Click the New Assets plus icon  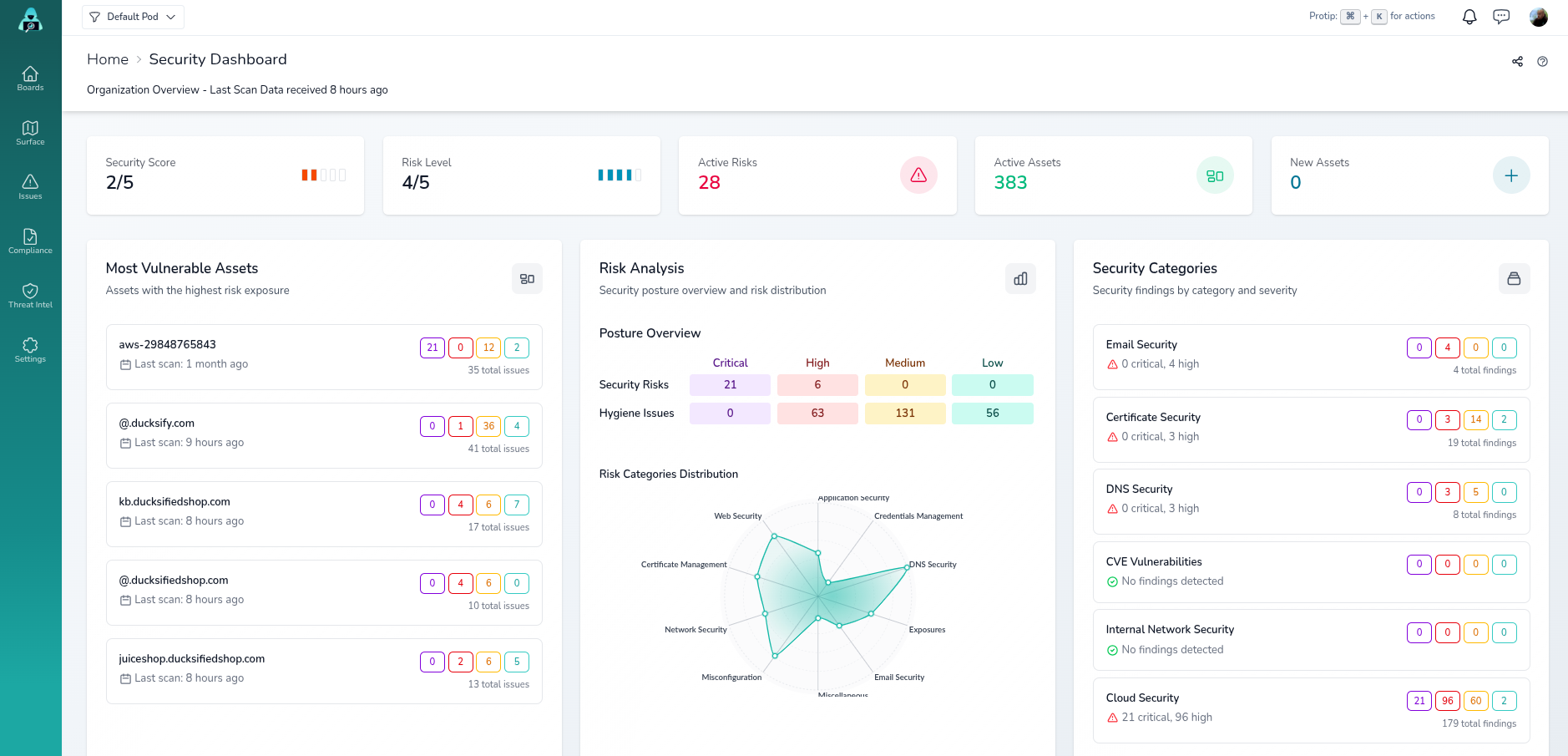(1510, 175)
